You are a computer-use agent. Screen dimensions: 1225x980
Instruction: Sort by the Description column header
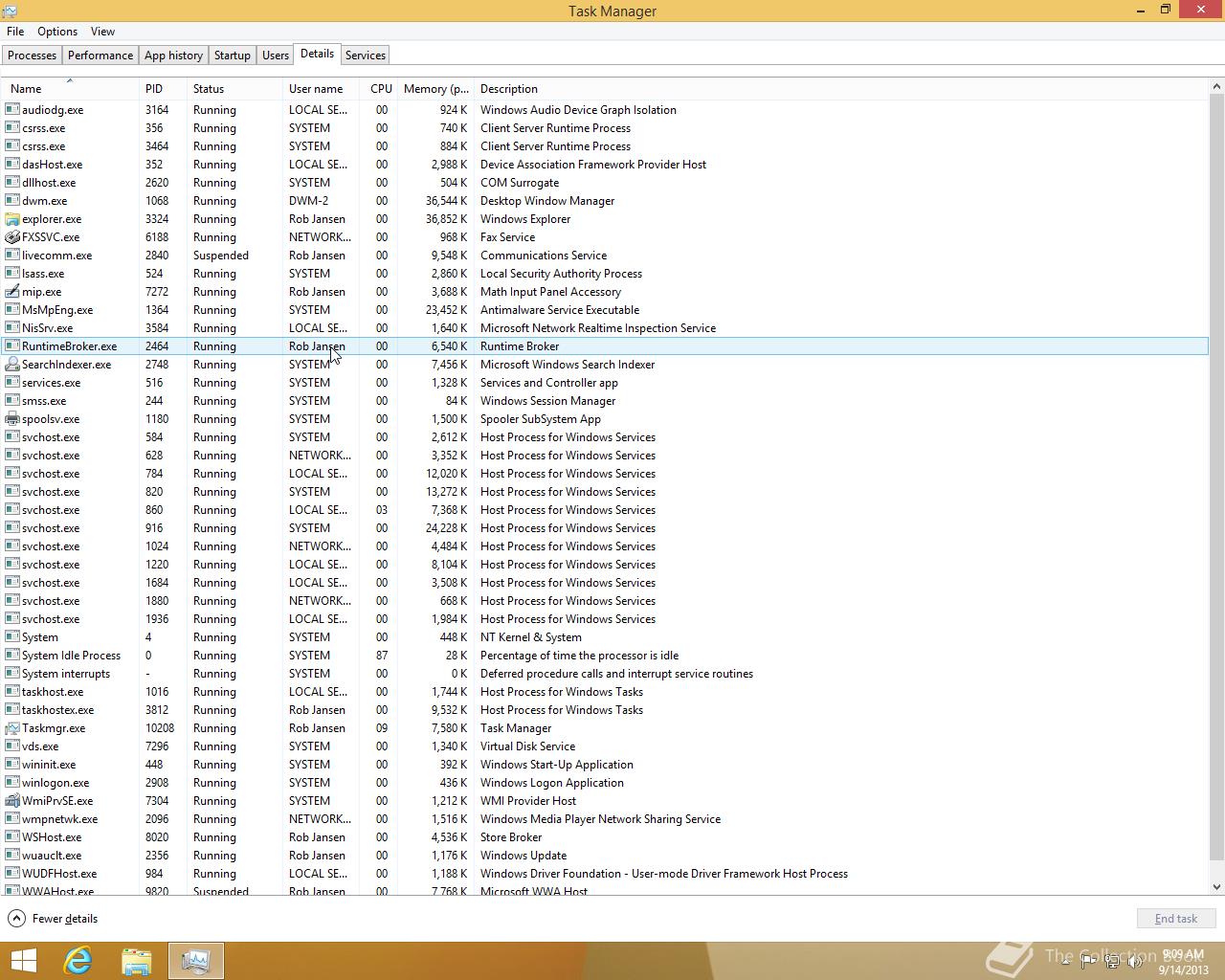click(841, 89)
